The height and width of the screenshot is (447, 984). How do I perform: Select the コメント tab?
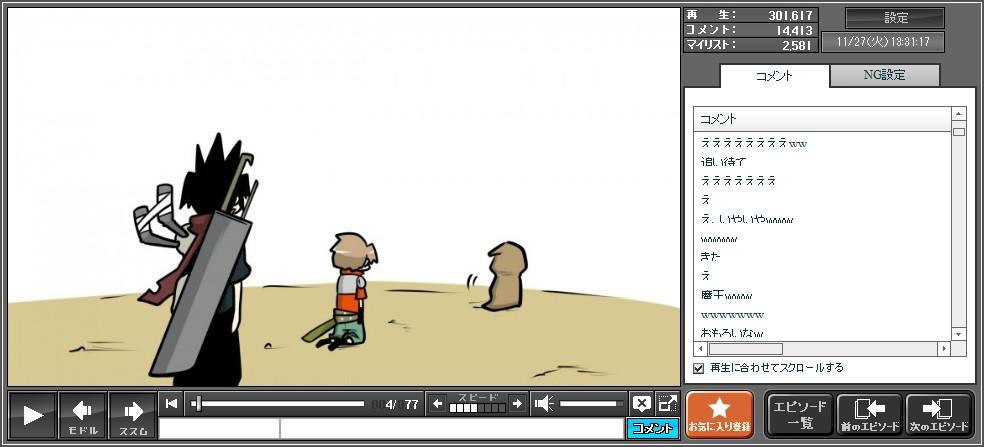pyautogui.click(x=774, y=76)
